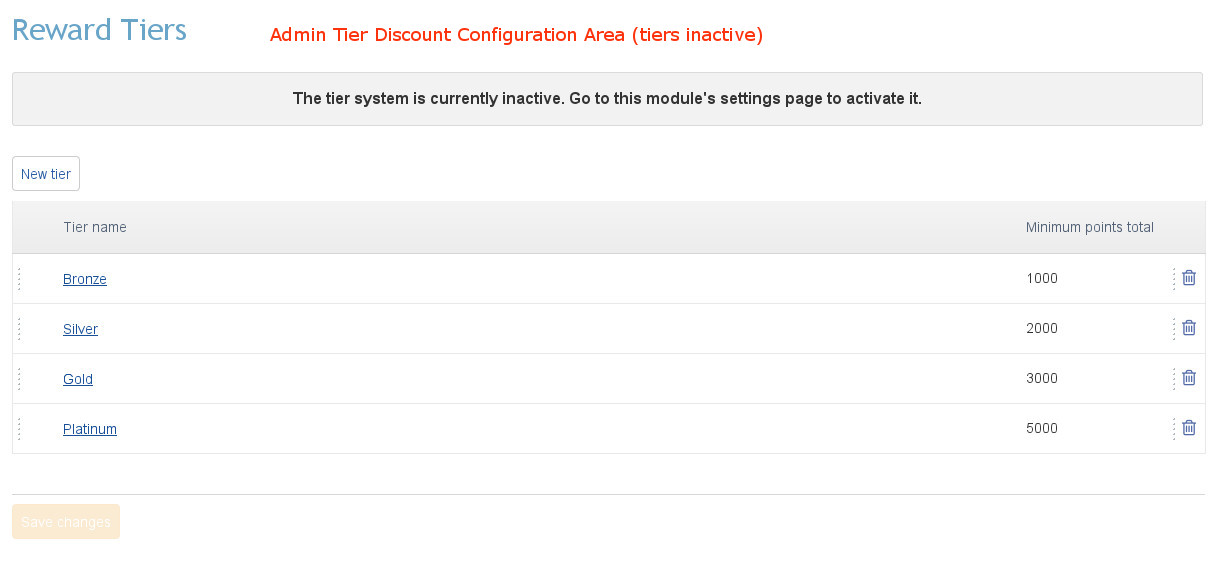
Task: Open the Gold tier link
Action: (x=78, y=379)
